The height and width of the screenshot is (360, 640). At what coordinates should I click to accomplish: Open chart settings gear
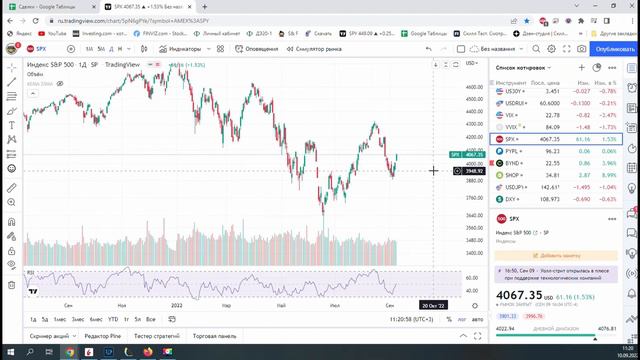coord(551,49)
